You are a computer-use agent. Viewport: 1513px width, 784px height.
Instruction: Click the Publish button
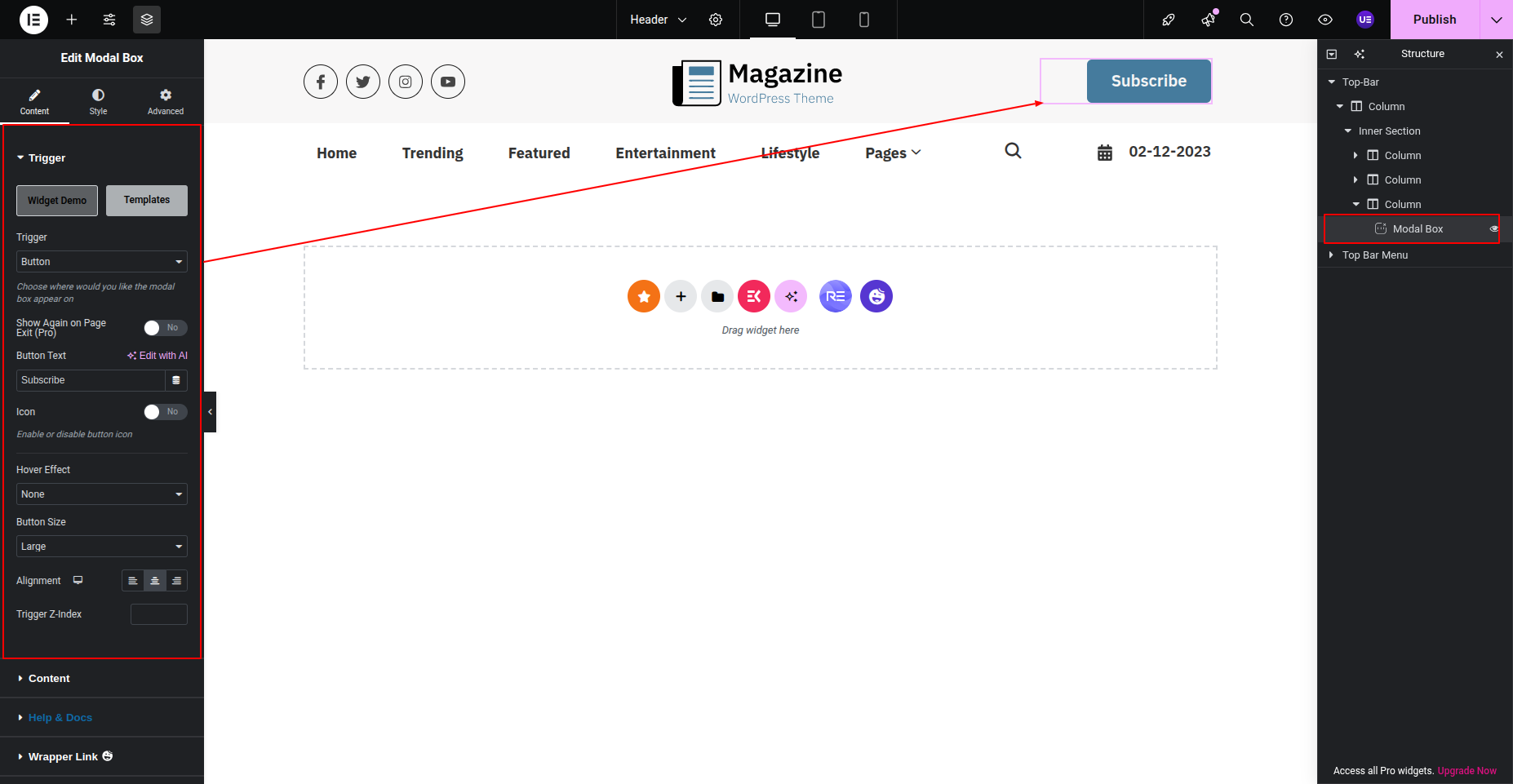pos(1434,20)
